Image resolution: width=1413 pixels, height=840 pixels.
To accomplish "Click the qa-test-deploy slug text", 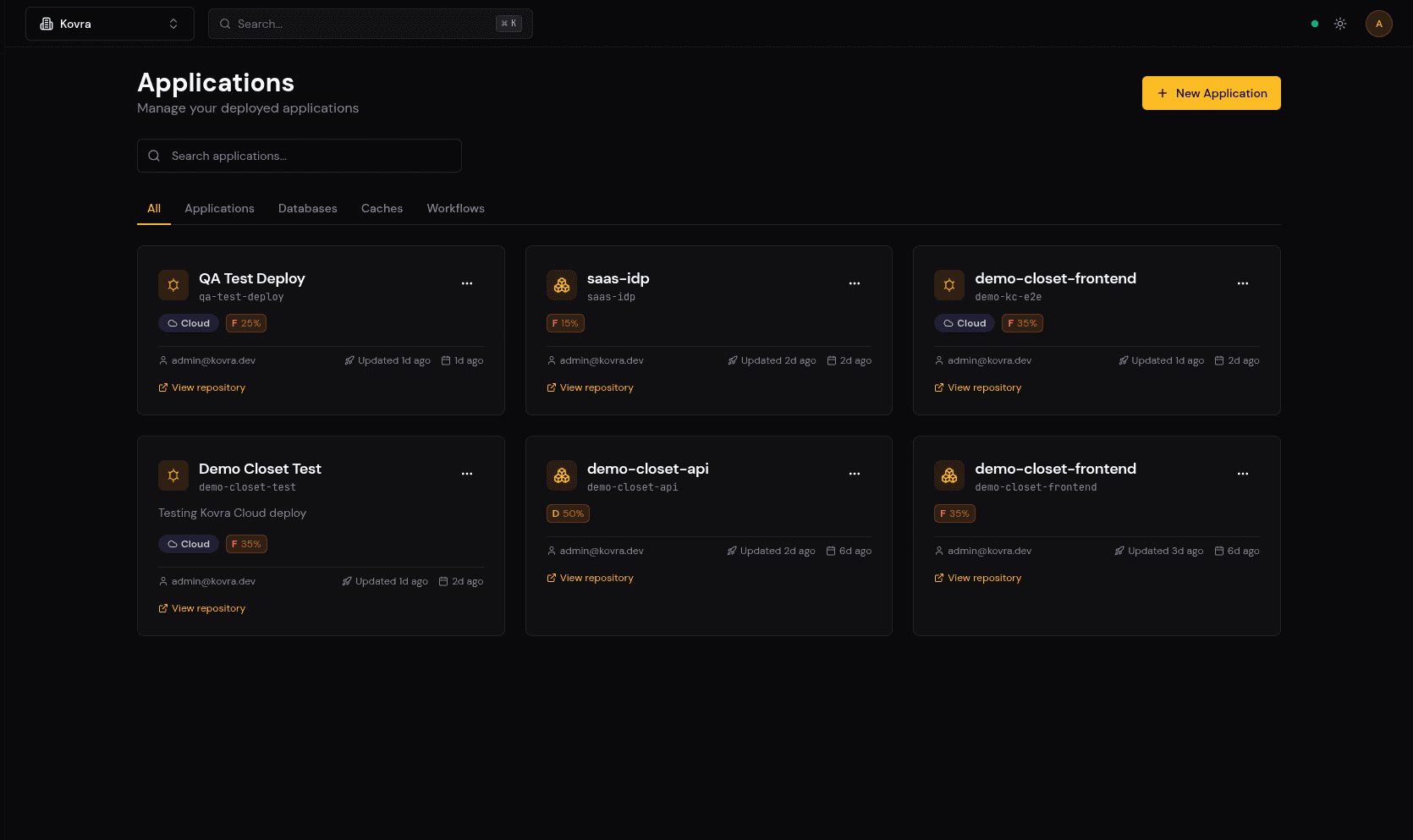I will (x=241, y=297).
